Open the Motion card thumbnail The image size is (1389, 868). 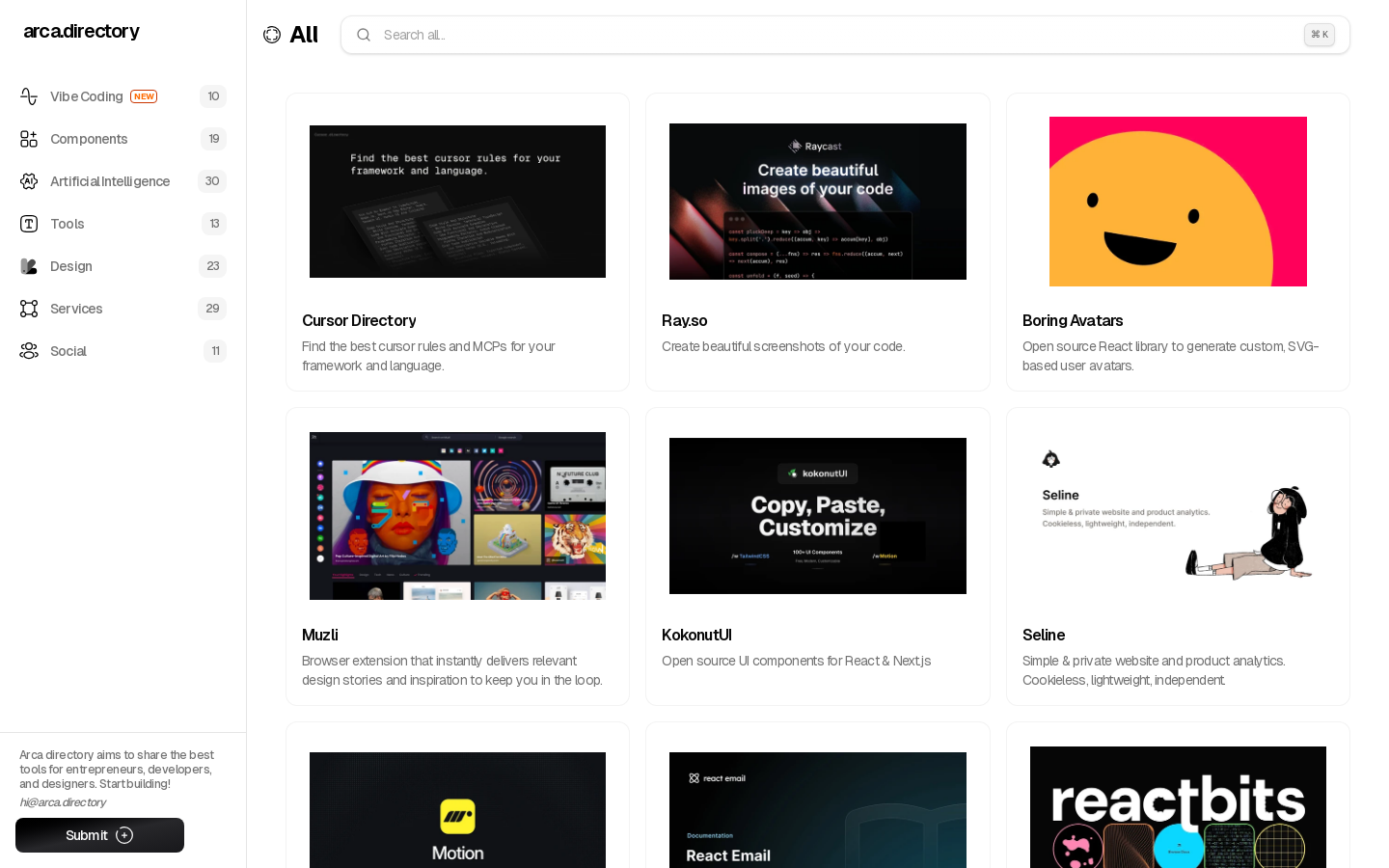pyautogui.click(x=457, y=810)
